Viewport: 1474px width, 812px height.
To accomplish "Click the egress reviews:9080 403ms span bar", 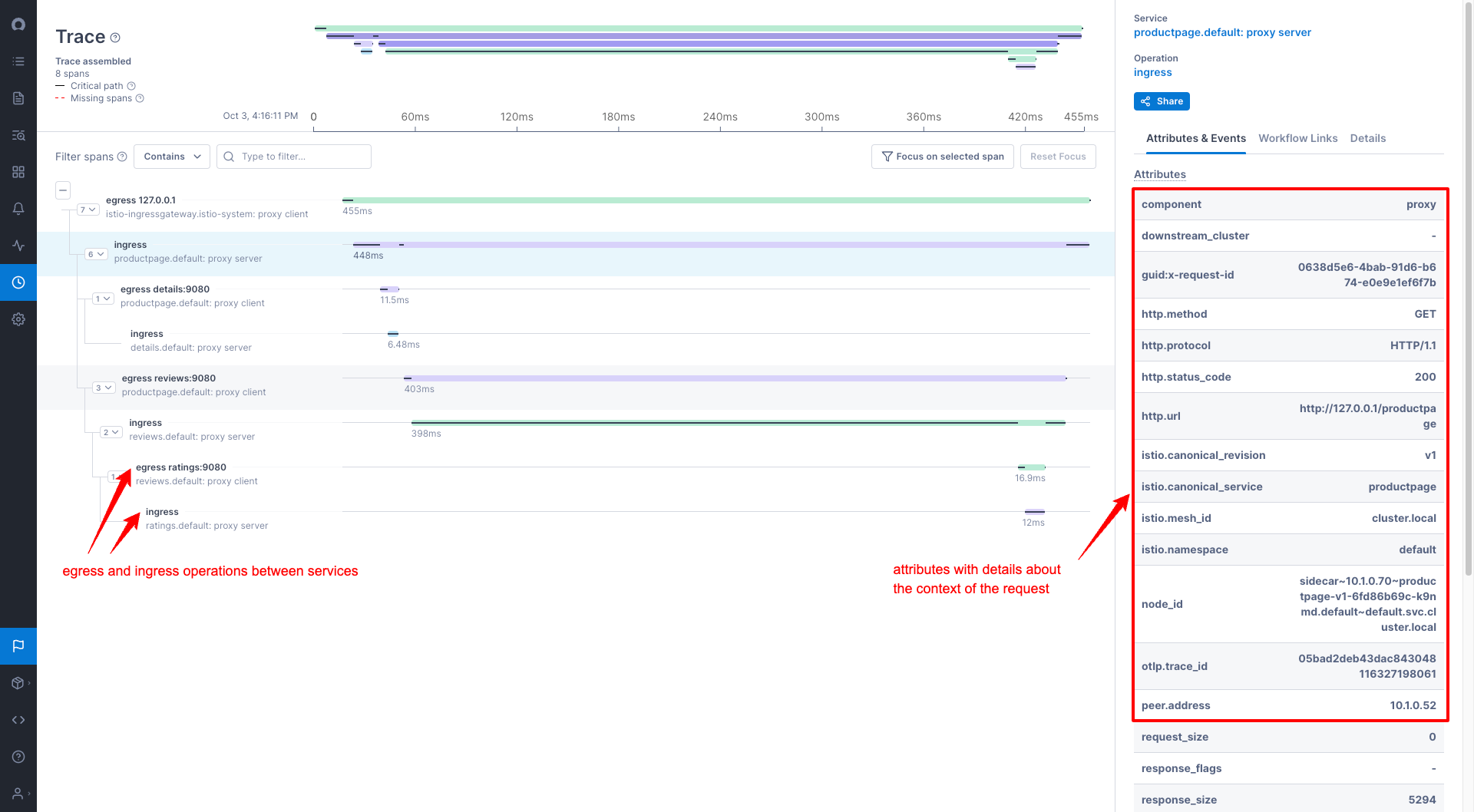I will point(735,378).
